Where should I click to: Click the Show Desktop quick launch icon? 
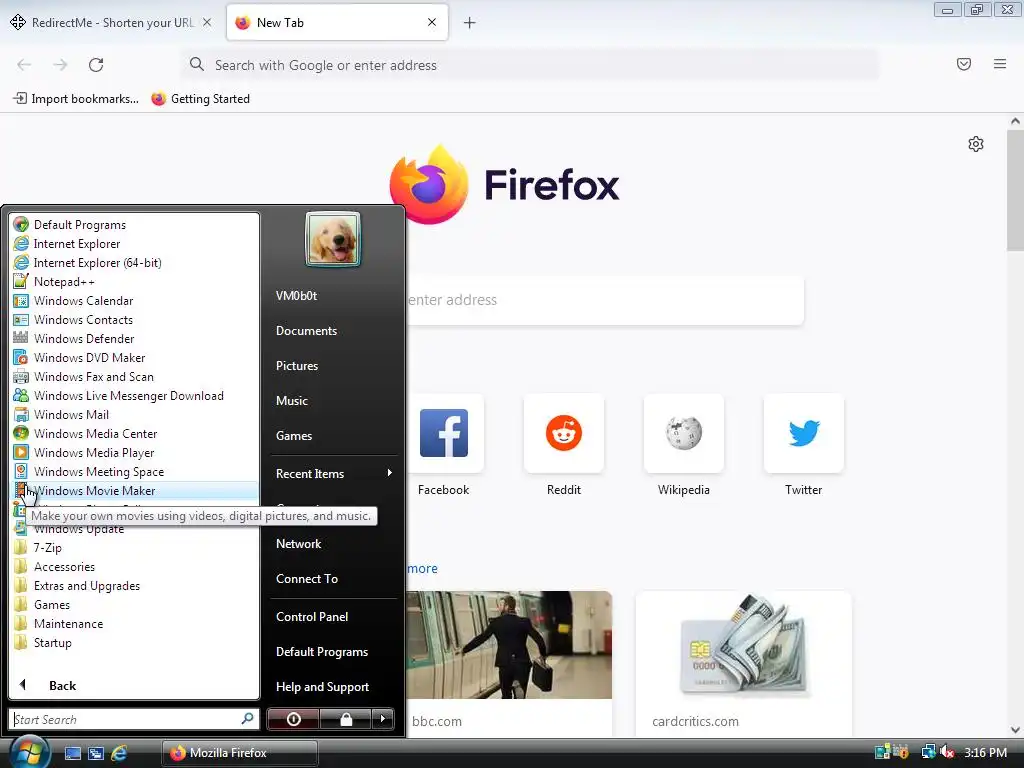pos(72,753)
